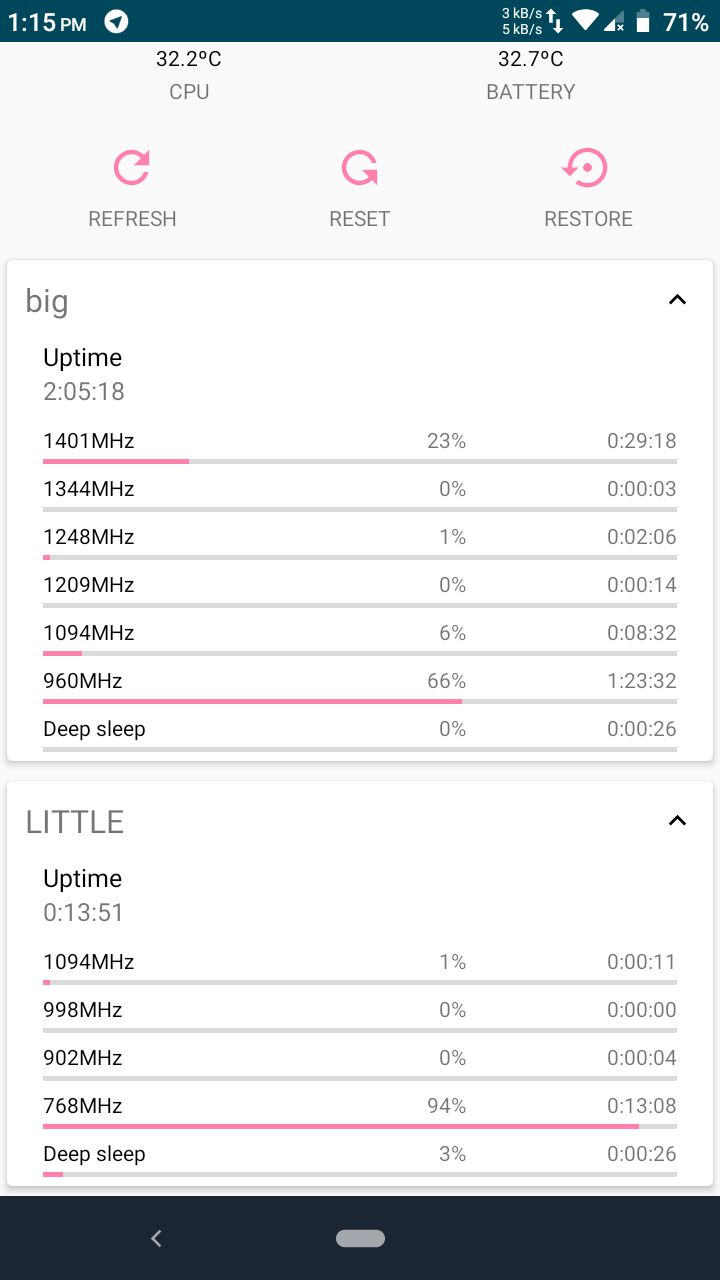Screen dimensions: 720x1280
Task: Select the REFRESH label
Action: pyautogui.click(x=132, y=219)
